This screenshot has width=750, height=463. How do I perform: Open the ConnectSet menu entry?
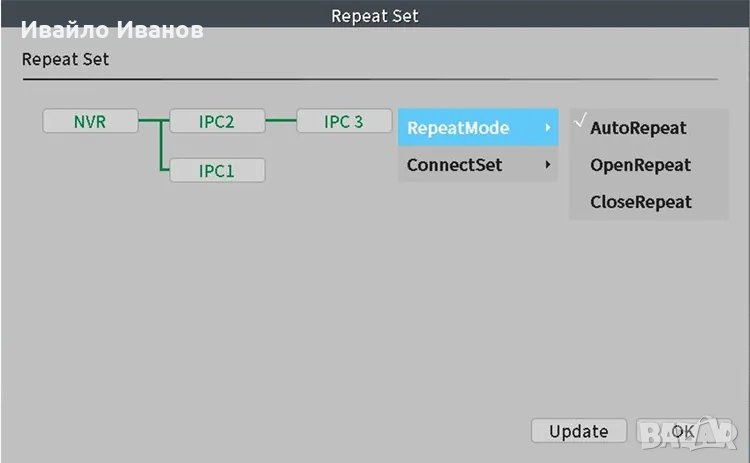(x=454, y=165)
